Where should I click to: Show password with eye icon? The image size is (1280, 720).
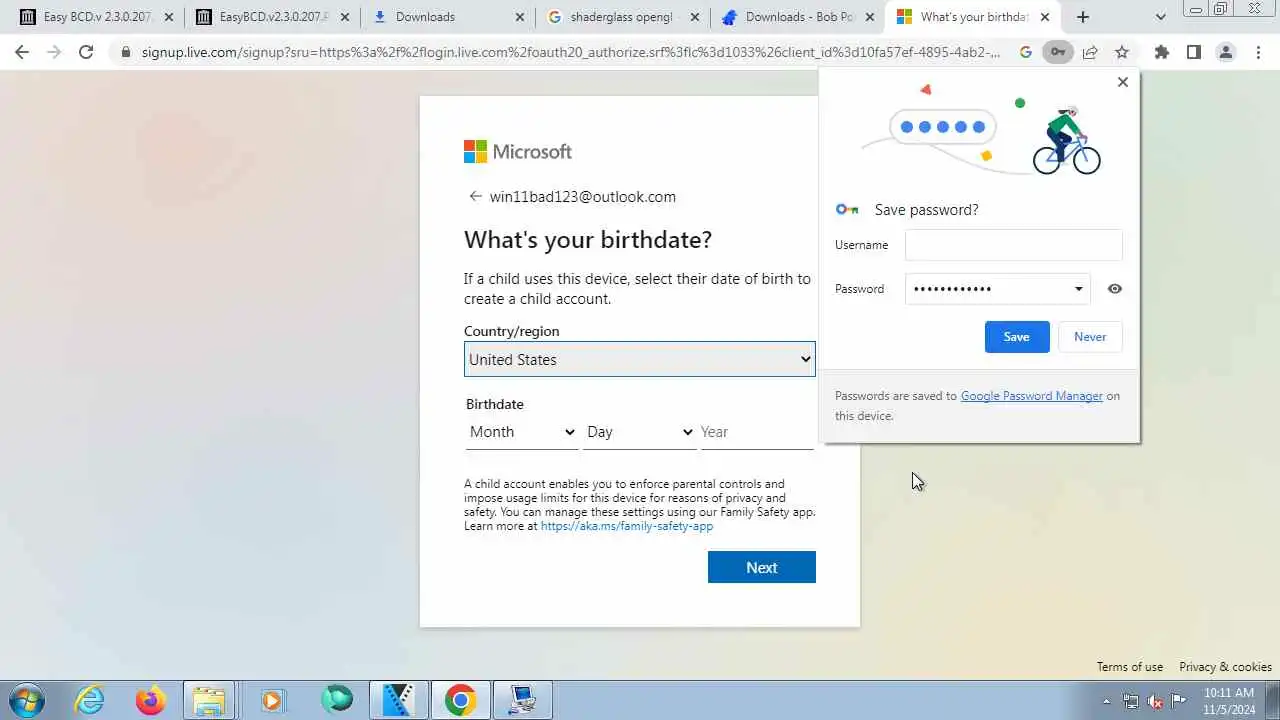click(x=1114, y=289)
